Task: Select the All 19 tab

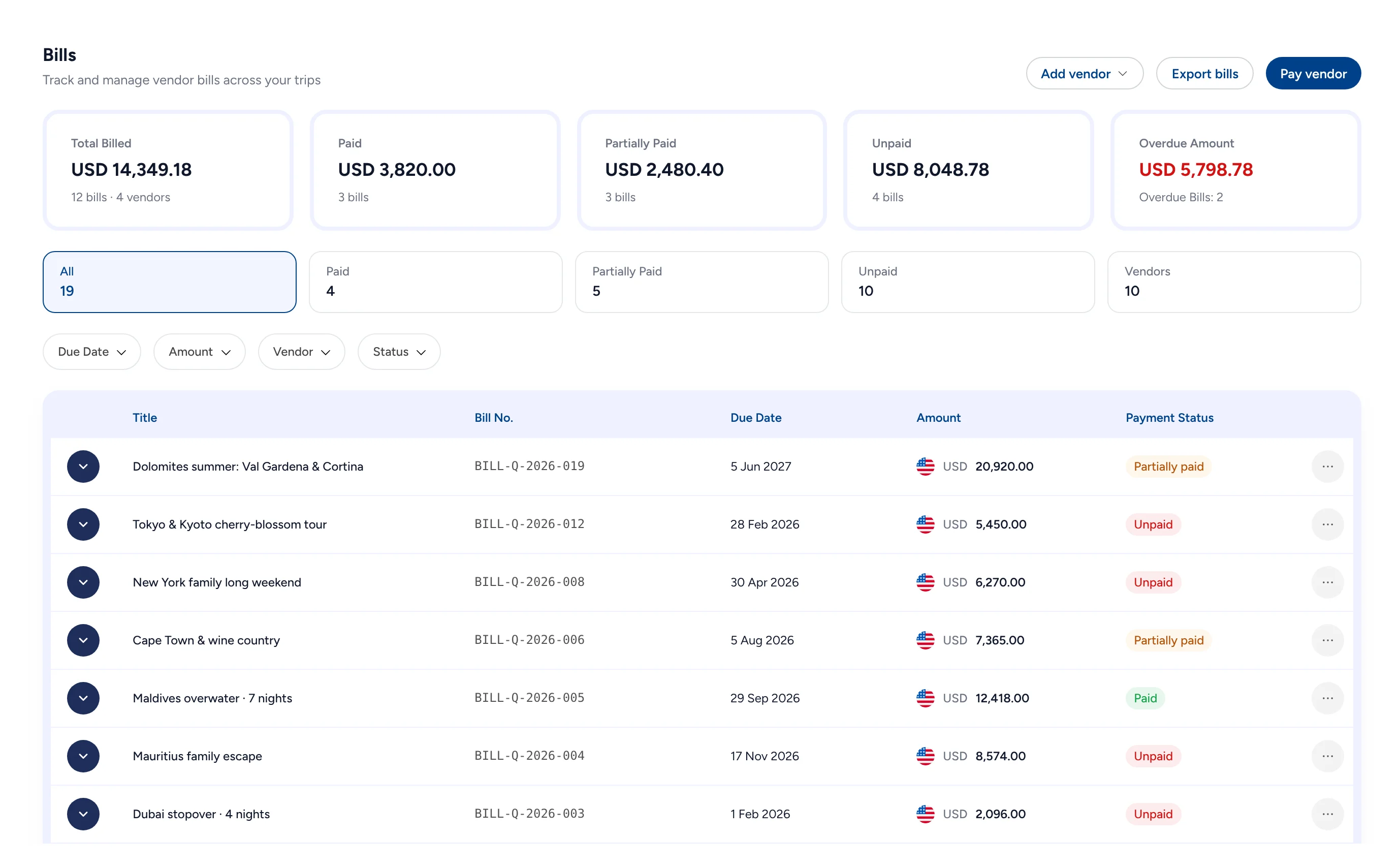Action: 169,282
